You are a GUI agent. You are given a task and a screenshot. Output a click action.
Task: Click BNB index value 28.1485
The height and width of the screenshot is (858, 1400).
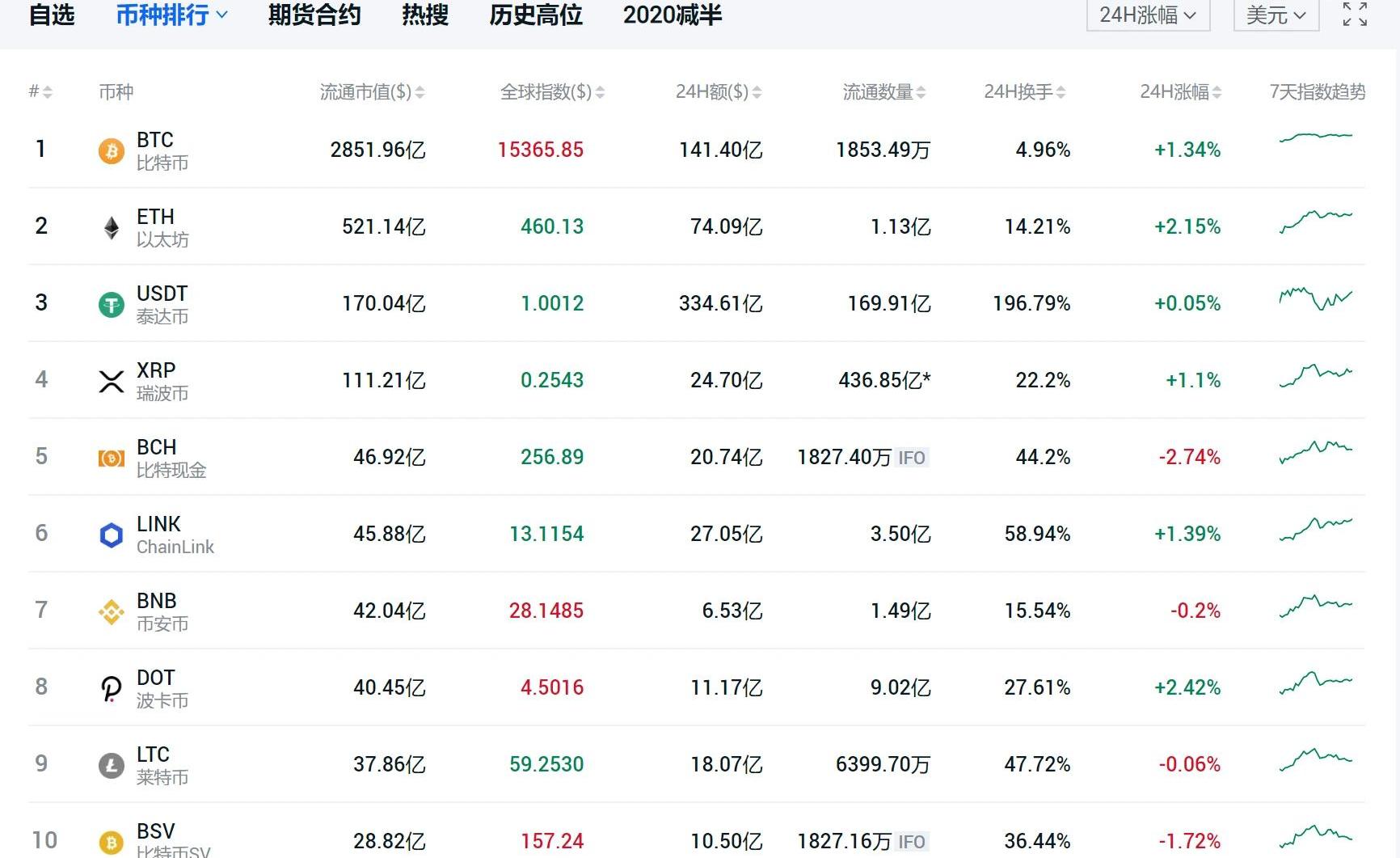(546, 611)
